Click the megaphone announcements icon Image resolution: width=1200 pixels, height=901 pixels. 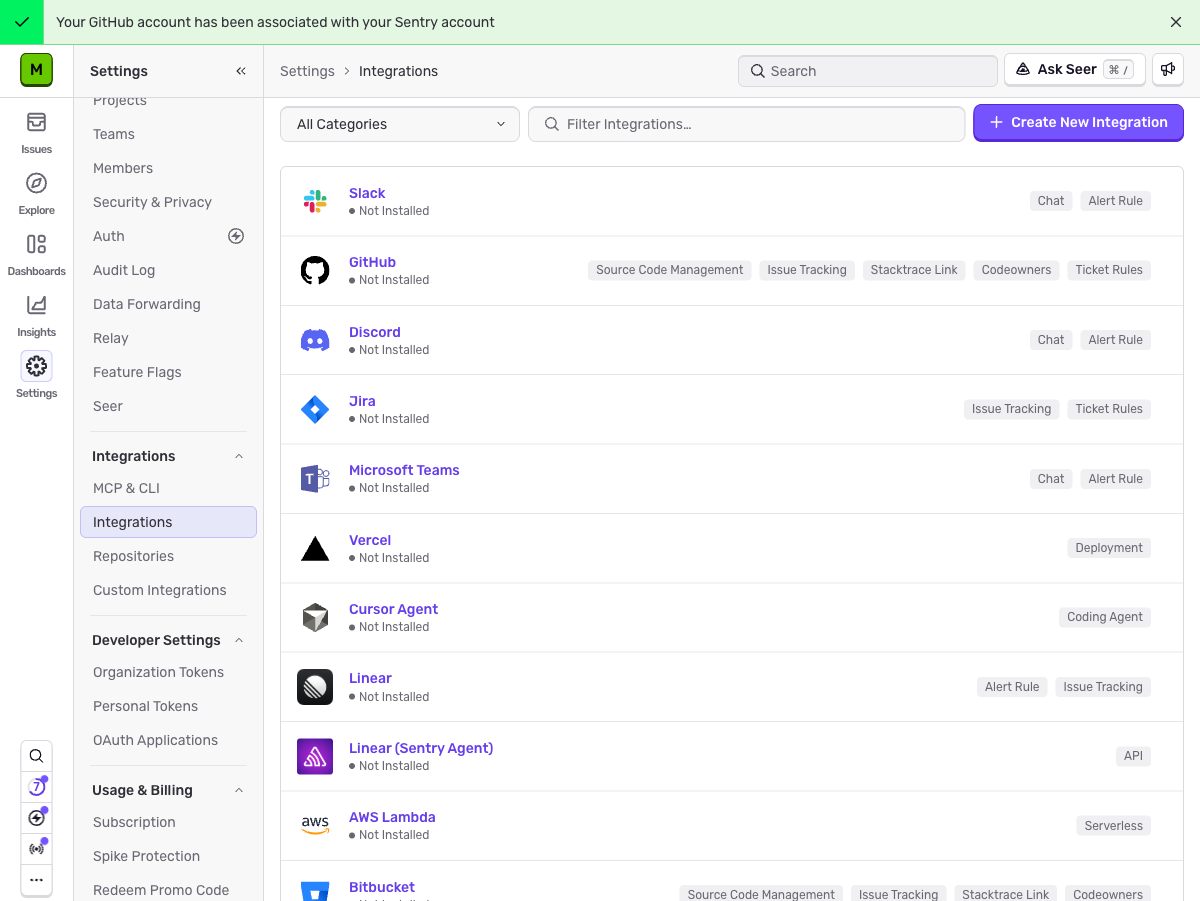tap(1168, 70)
